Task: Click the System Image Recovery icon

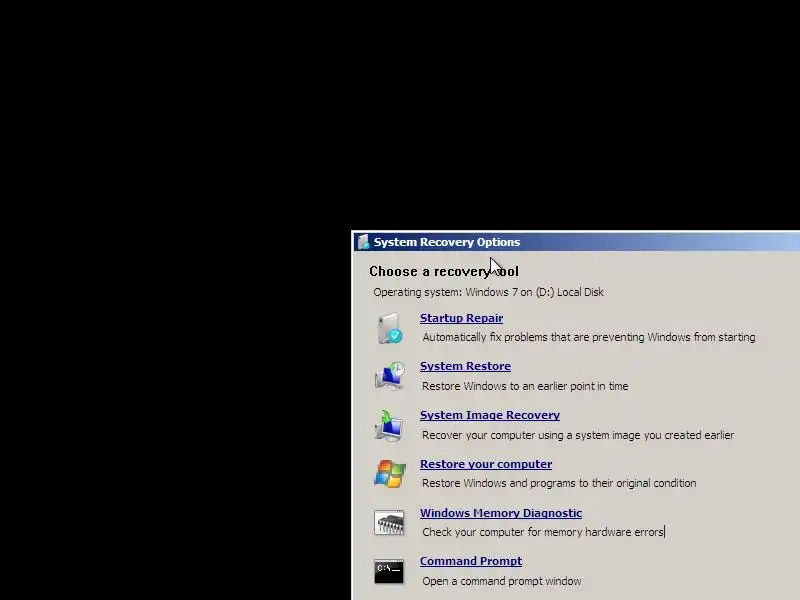Action: tap(389, 426)
